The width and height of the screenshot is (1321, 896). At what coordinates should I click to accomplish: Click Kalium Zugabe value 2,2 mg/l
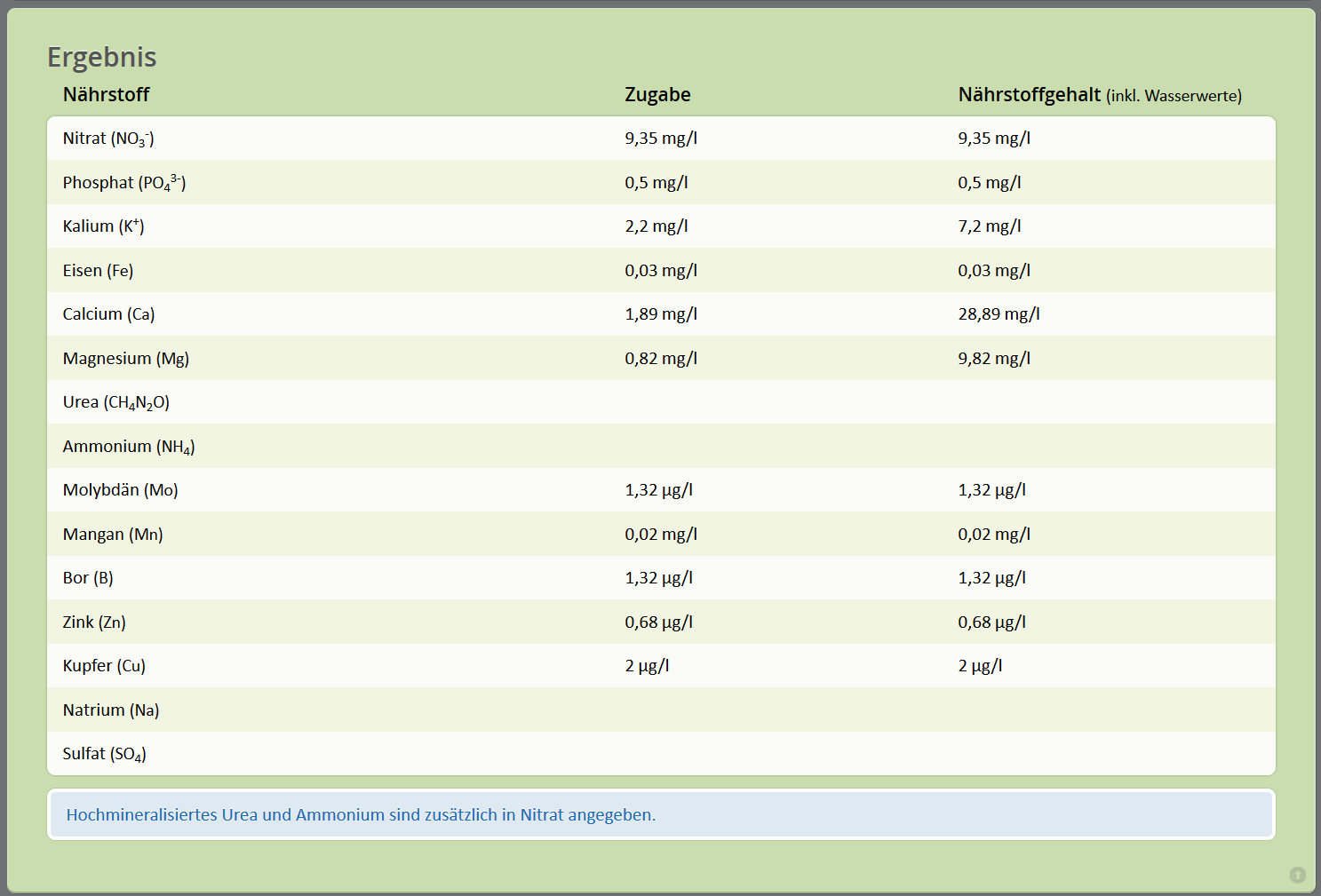click(x=657, y=226)
